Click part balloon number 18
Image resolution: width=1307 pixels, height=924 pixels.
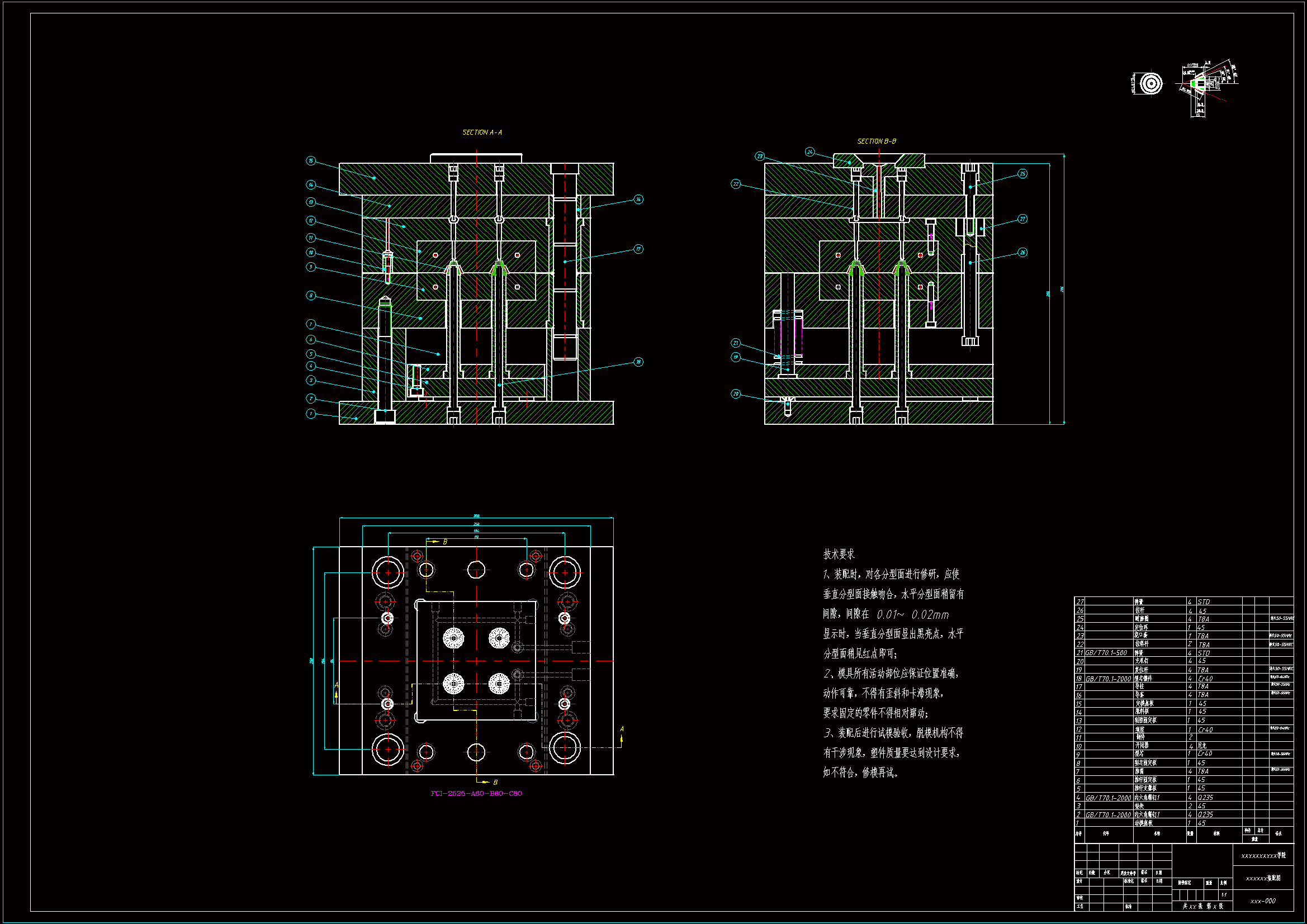tap(638, 362)
